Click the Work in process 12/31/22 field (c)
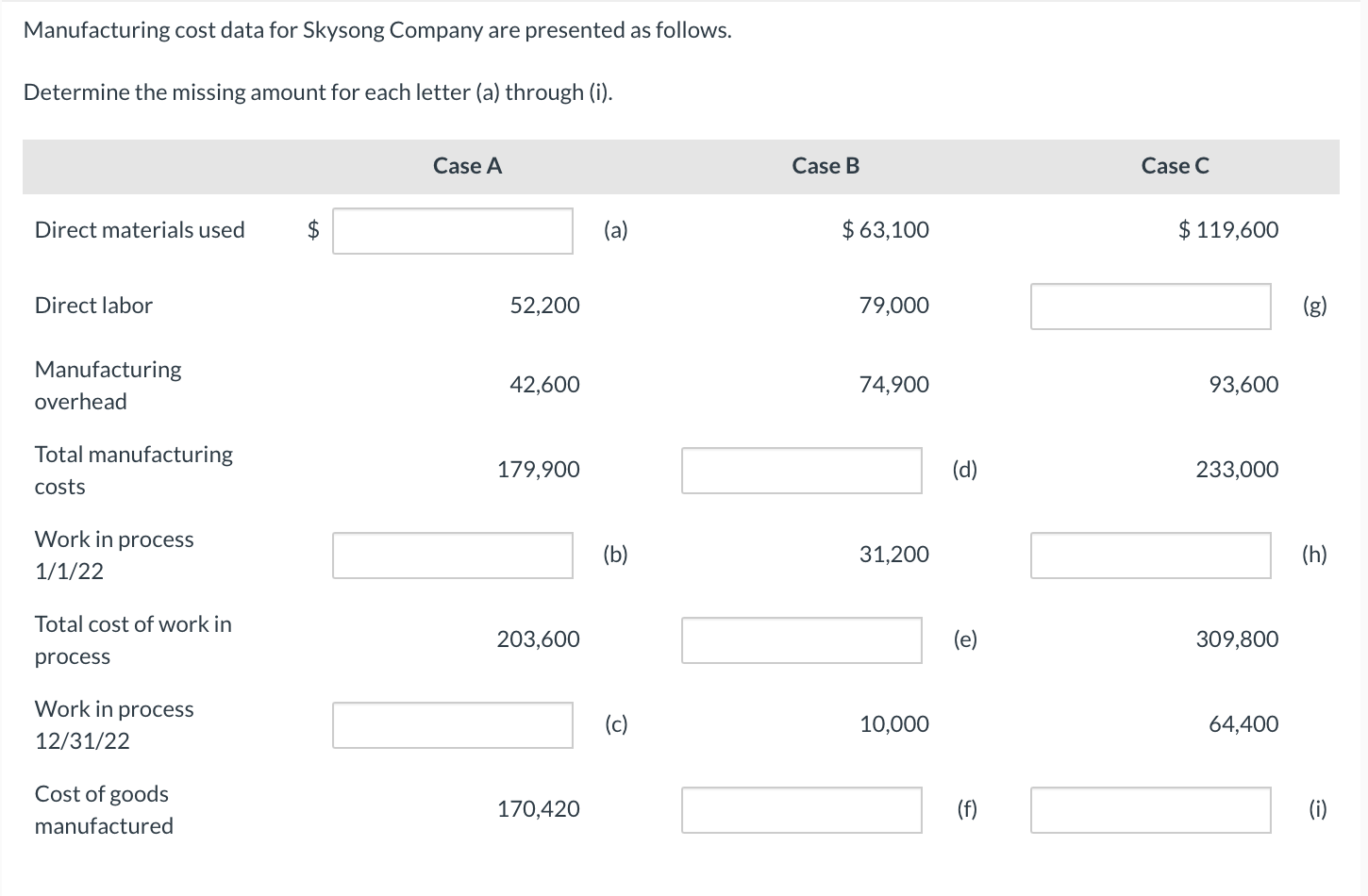This screenshot has width=1368, height=896. coord(452,725)
